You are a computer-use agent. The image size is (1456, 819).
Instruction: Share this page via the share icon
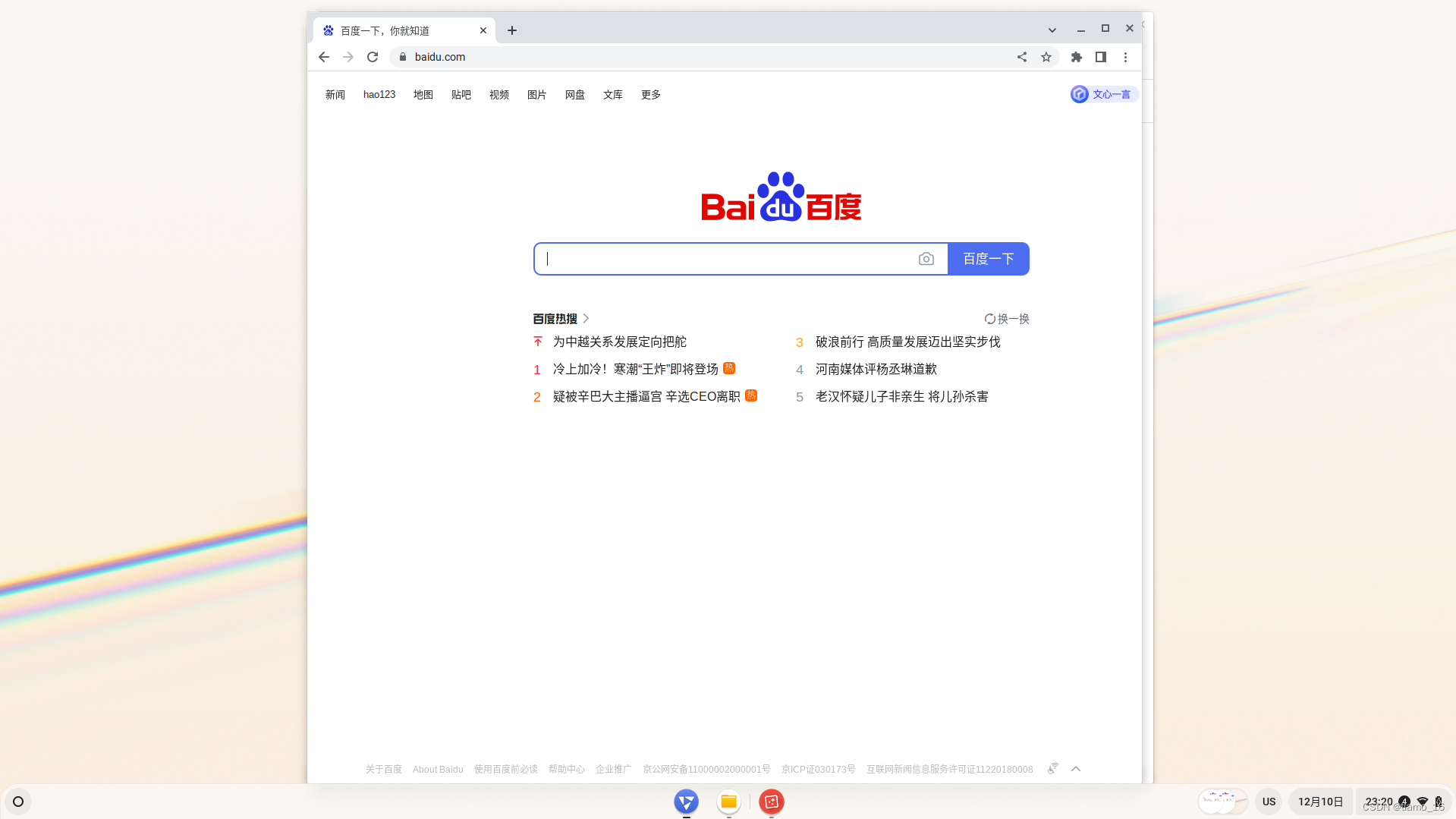point(1022,57)
